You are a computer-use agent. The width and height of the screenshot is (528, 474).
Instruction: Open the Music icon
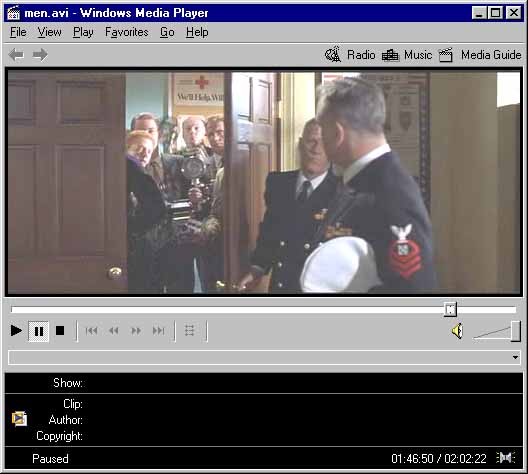click(x=390, y=55)
